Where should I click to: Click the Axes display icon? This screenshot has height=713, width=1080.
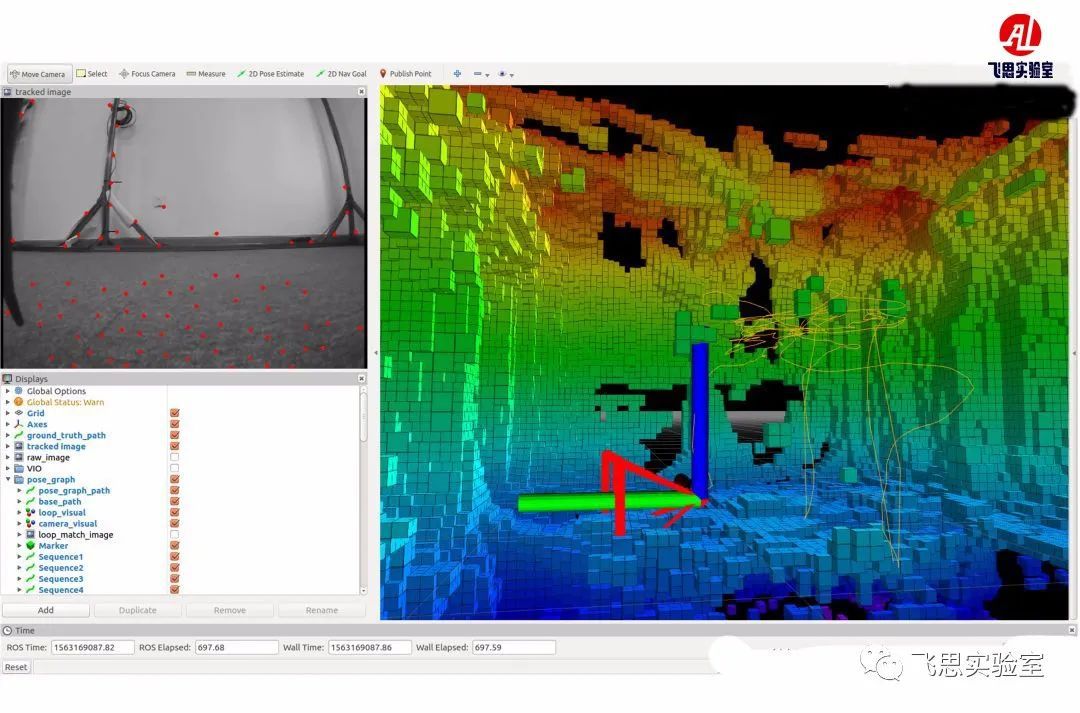tap(19, 424)
